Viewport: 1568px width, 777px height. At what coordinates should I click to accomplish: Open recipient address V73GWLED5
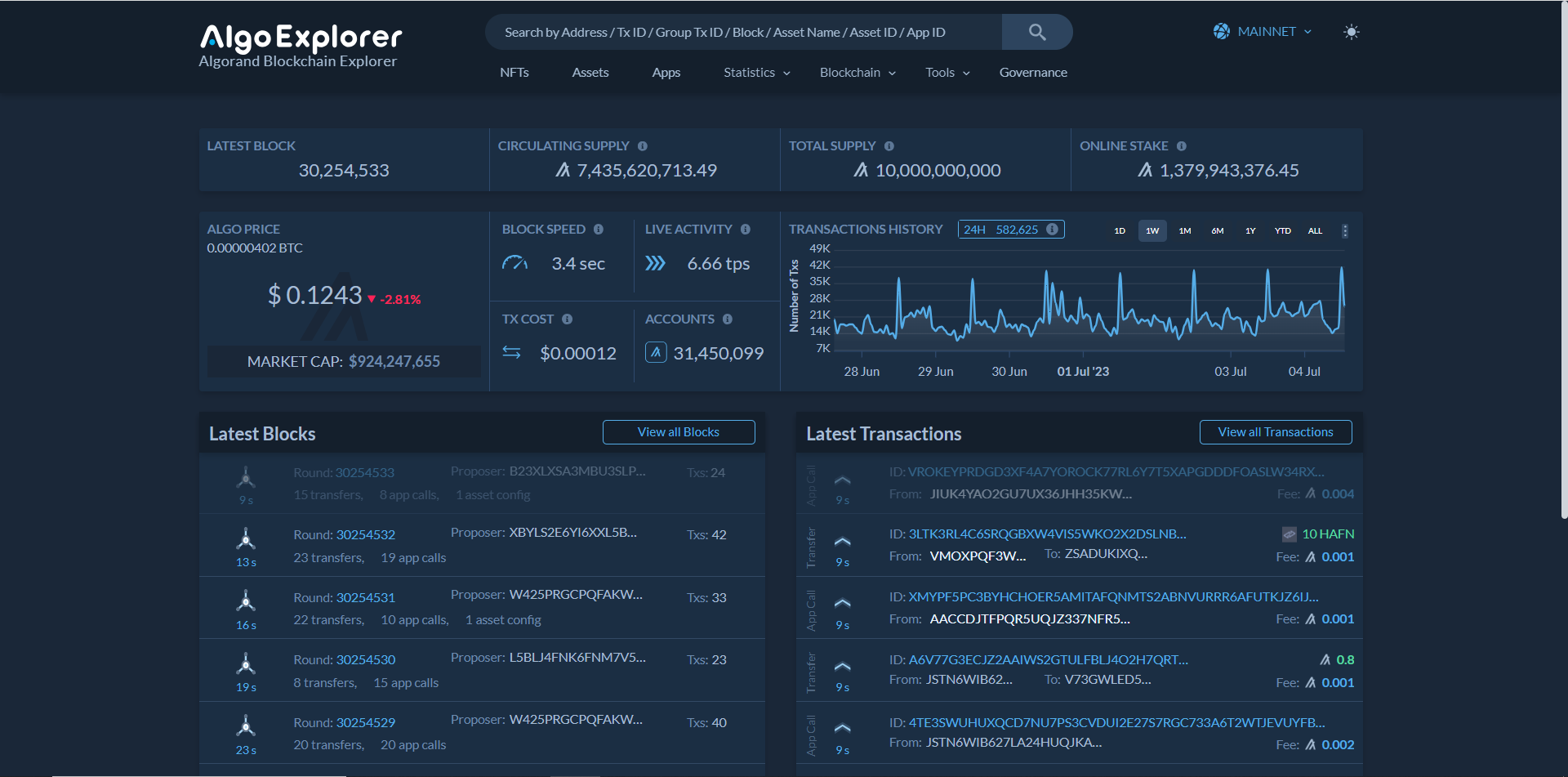point(1107,680)
